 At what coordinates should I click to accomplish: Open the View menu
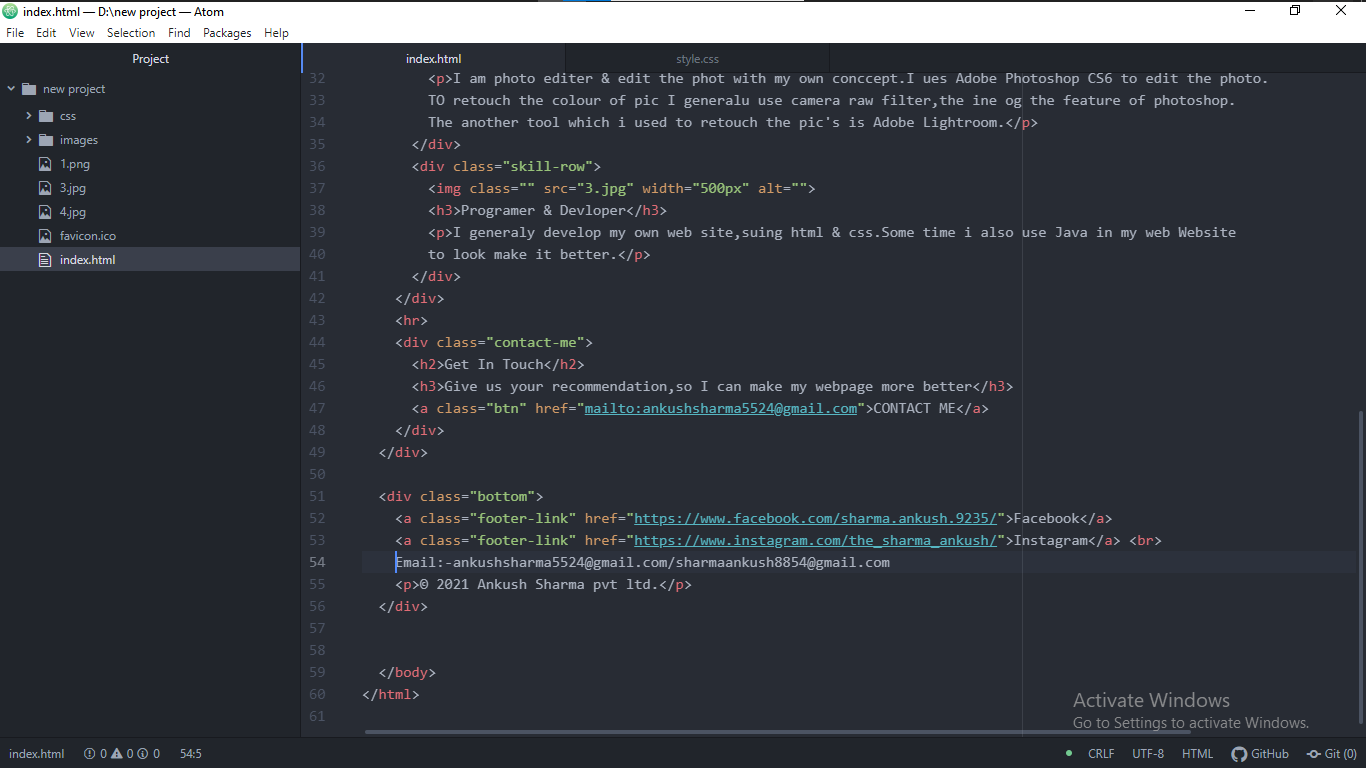click(82, 33)
